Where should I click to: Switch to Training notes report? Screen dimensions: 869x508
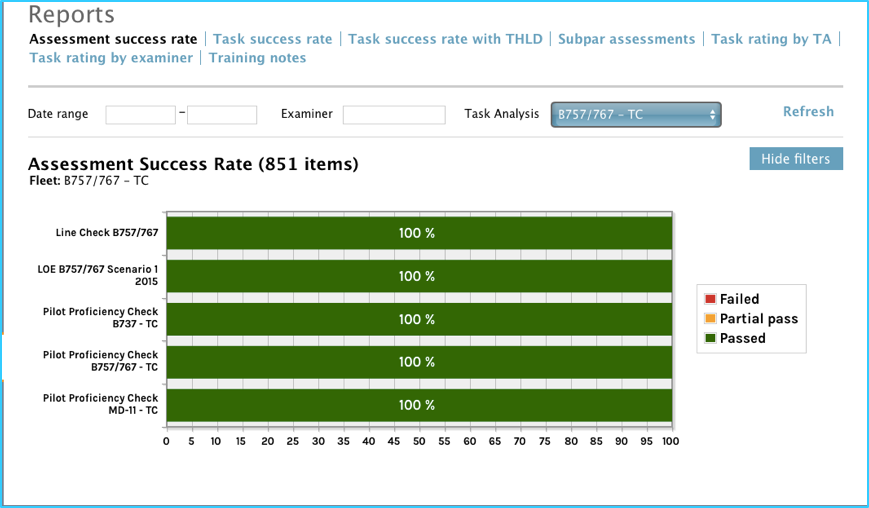pyautogui.click(x=257, y=58)
